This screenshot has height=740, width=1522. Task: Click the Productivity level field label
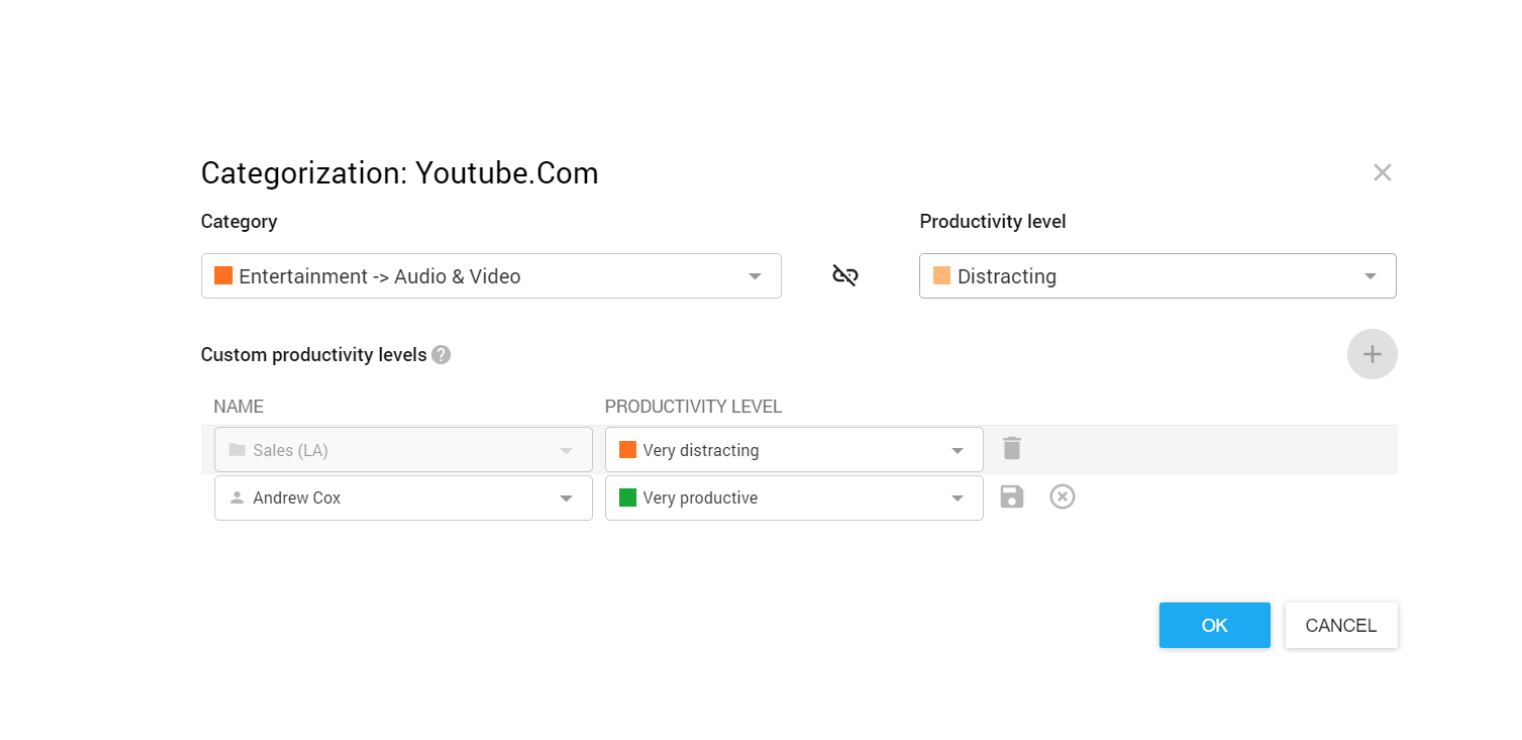993,222
